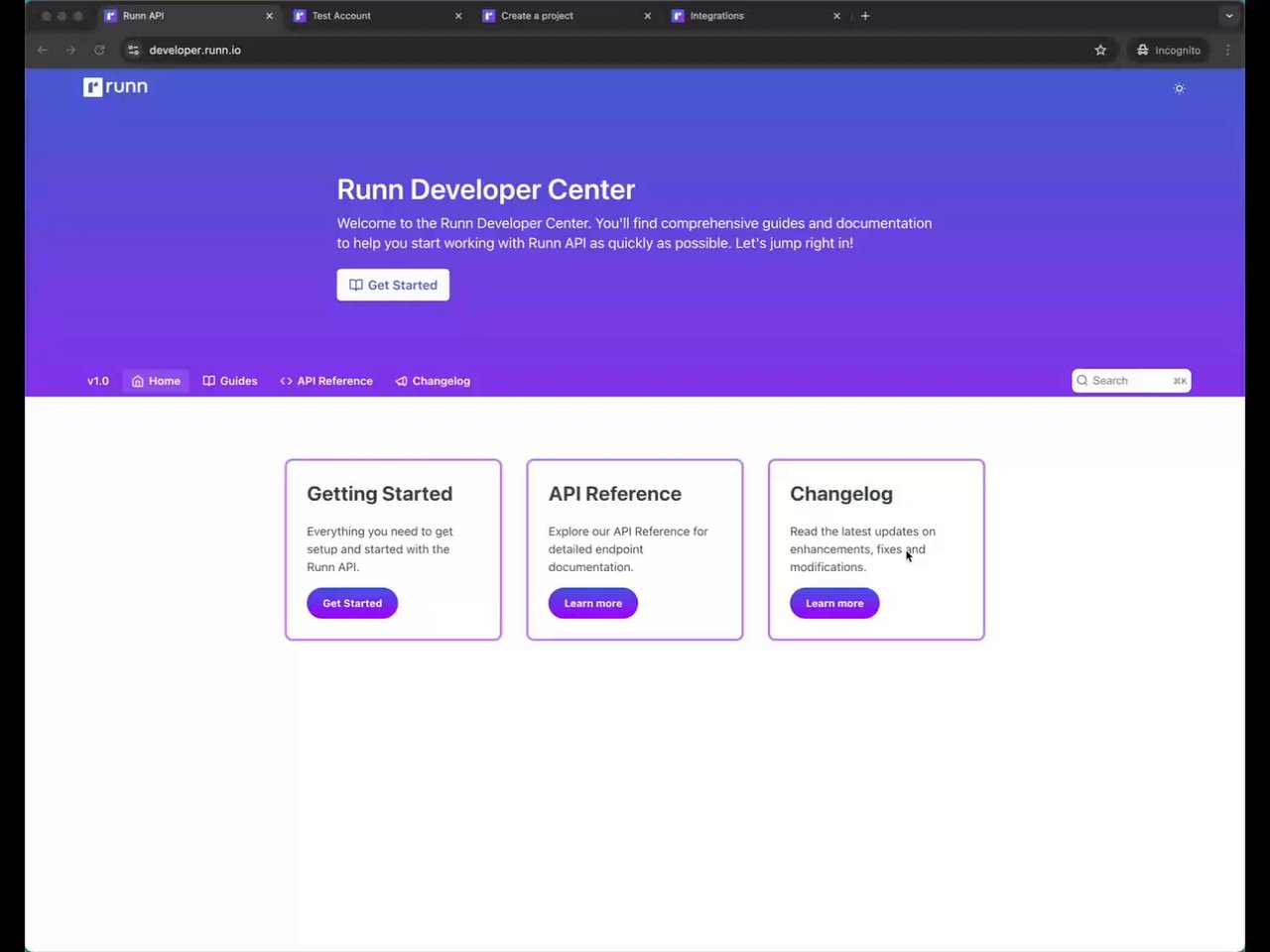Focus the Search field
Viewport: 1270px width, 952px height.
pyautogui.click(x=1131, y=381)
